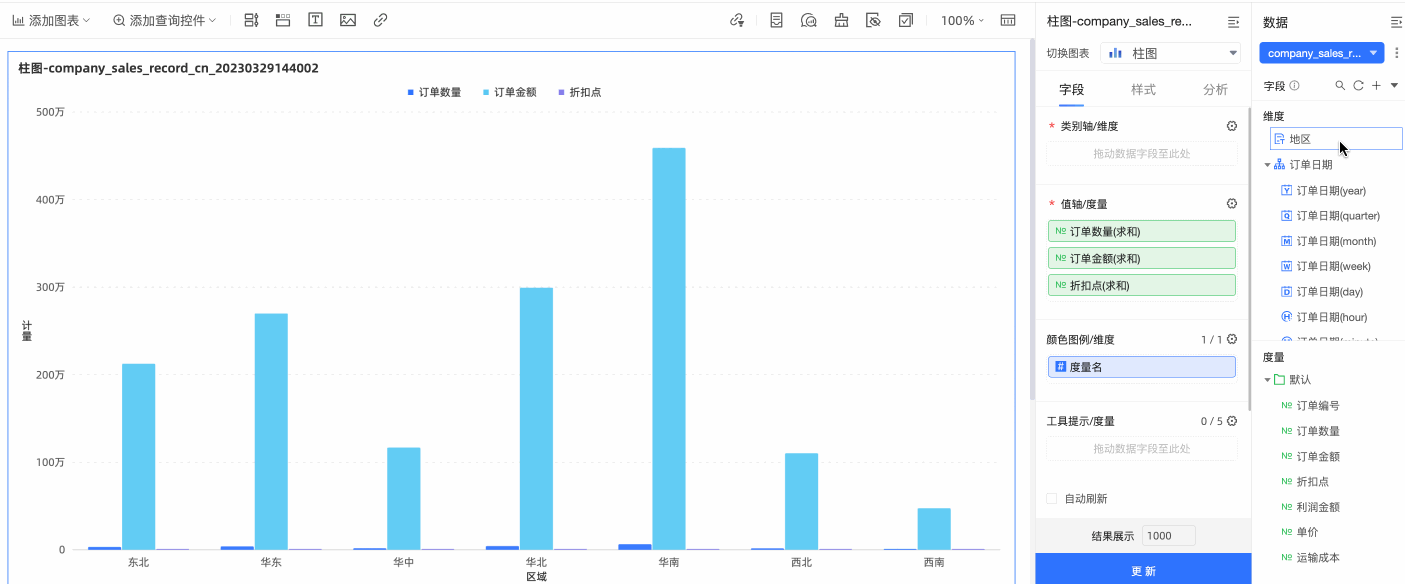
Task: Search fields using the magnifier icon
Action: pyautogui.click(x=1340, y=86)
